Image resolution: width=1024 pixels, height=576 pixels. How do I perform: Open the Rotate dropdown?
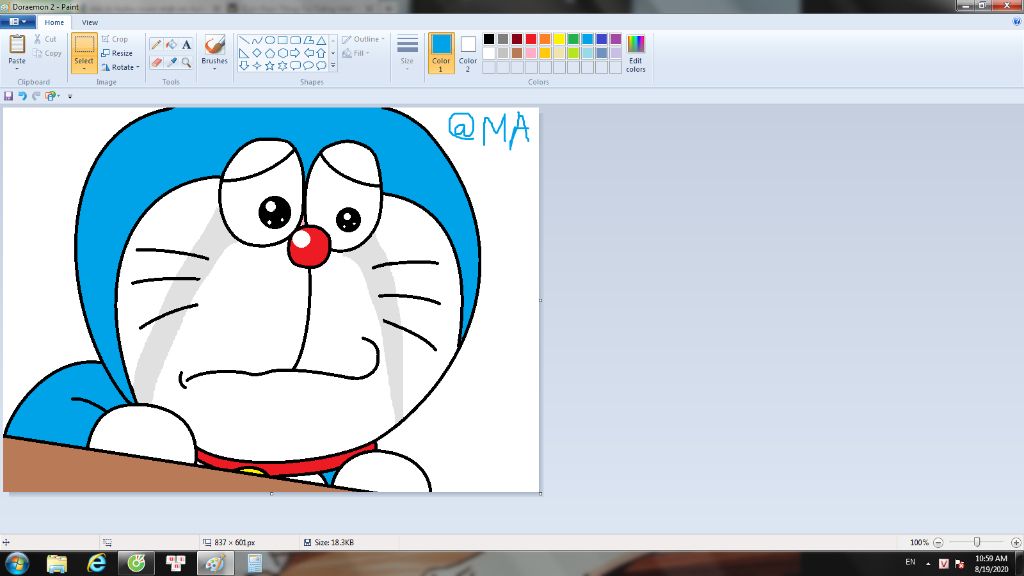pyautogui.click(x=121, y=67)
